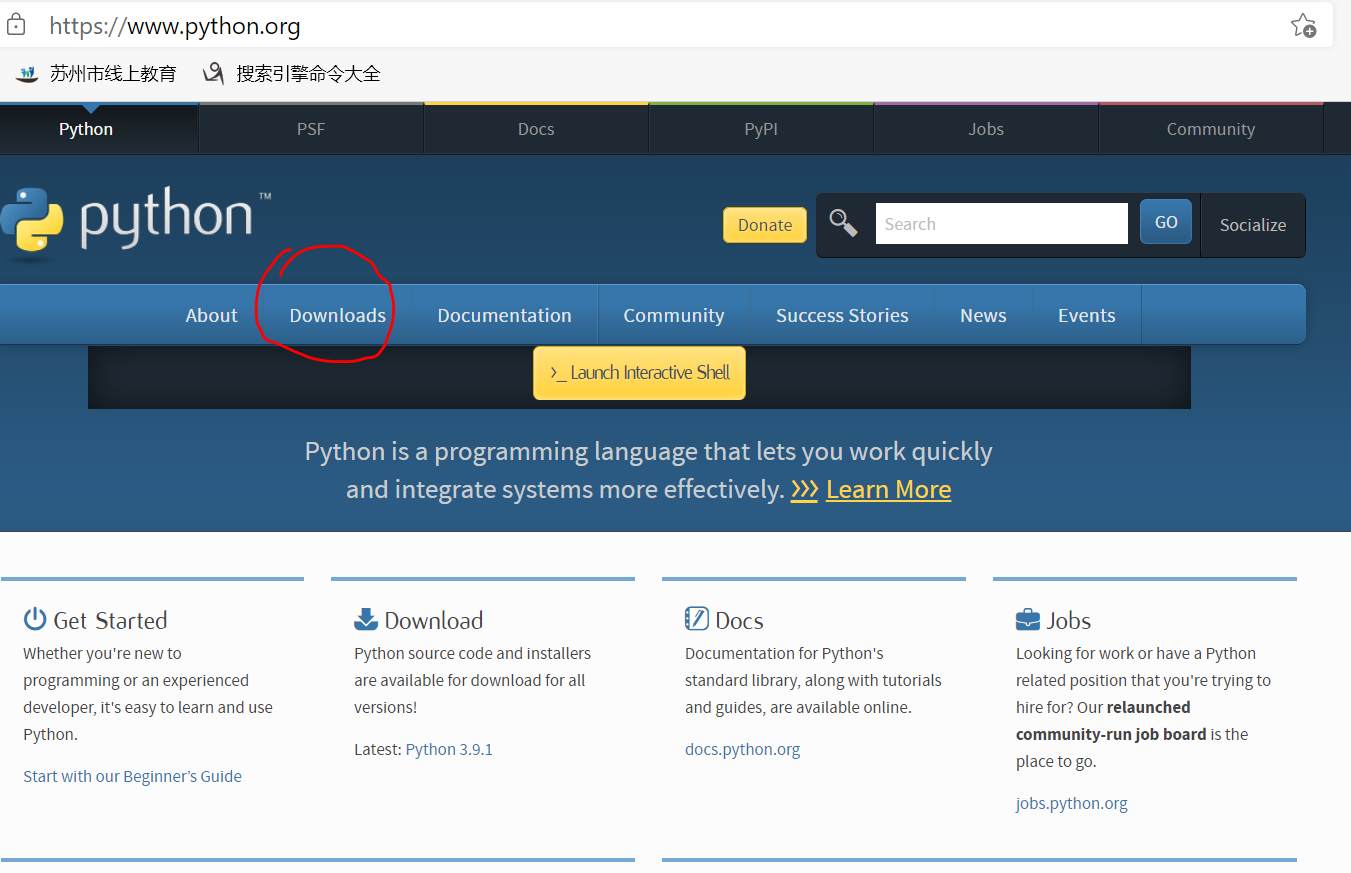Click the Jobs briefcase icon
Viewport: 1351px width, 873px height.
[1028, 620]
